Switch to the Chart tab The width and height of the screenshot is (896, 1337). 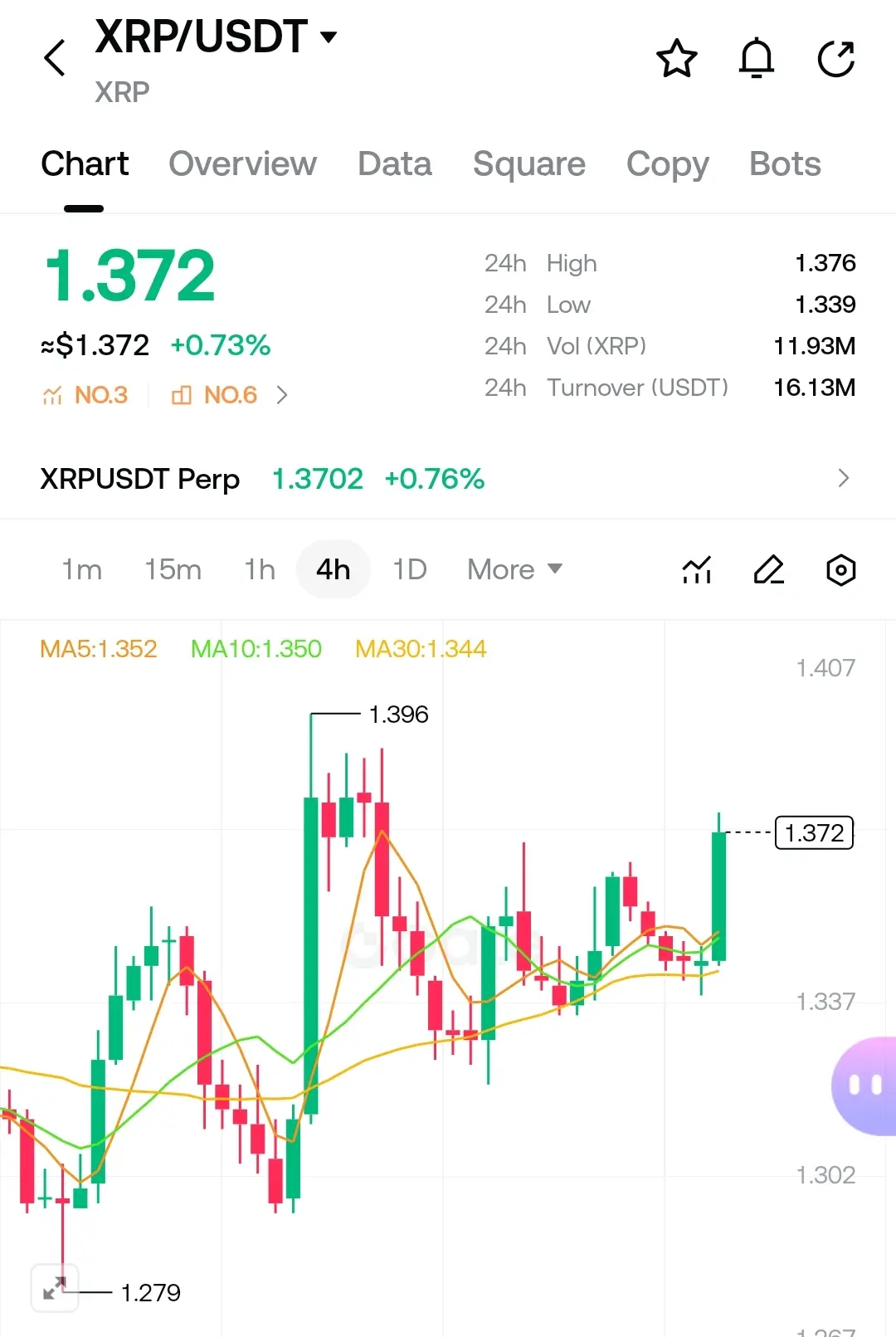[x=85, y=164]
